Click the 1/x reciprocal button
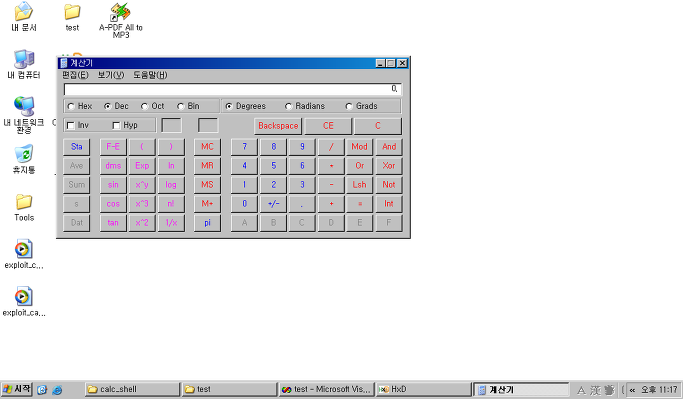This screenshot has width=683, height=399. [171, 223]
